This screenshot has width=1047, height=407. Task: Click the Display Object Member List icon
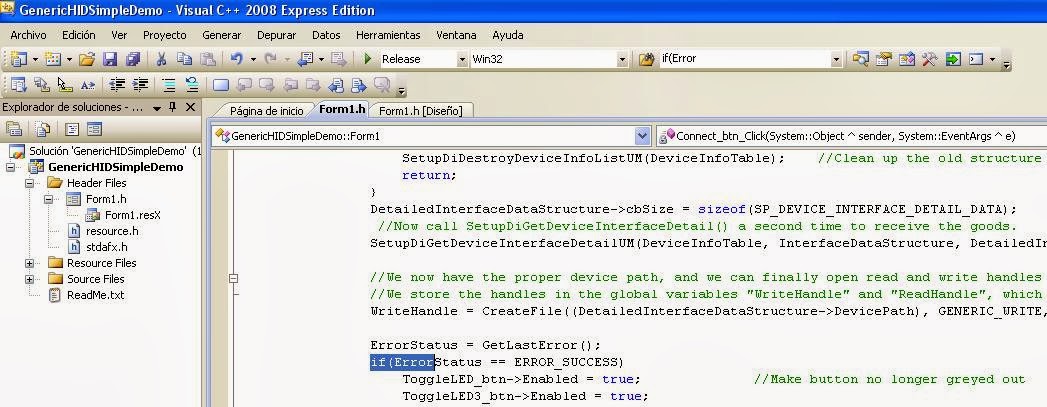(18, 85)
